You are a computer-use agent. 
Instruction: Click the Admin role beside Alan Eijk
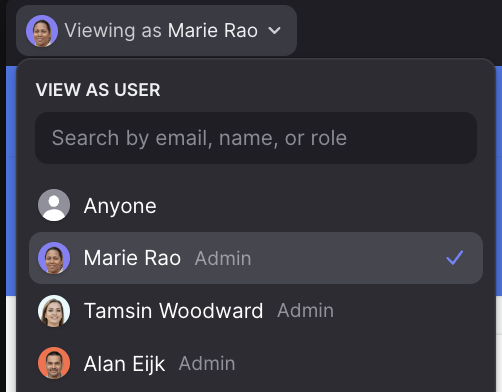(207, 363)
